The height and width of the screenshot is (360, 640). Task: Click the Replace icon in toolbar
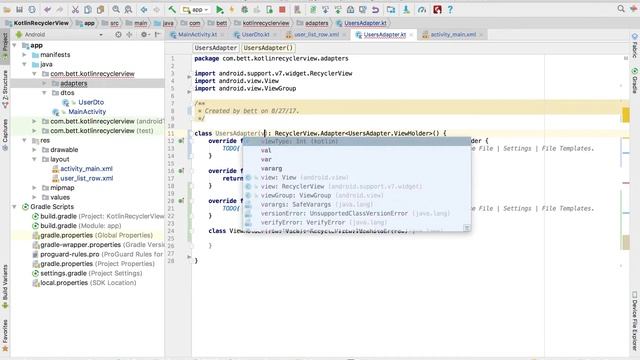(x=128, y=9)
